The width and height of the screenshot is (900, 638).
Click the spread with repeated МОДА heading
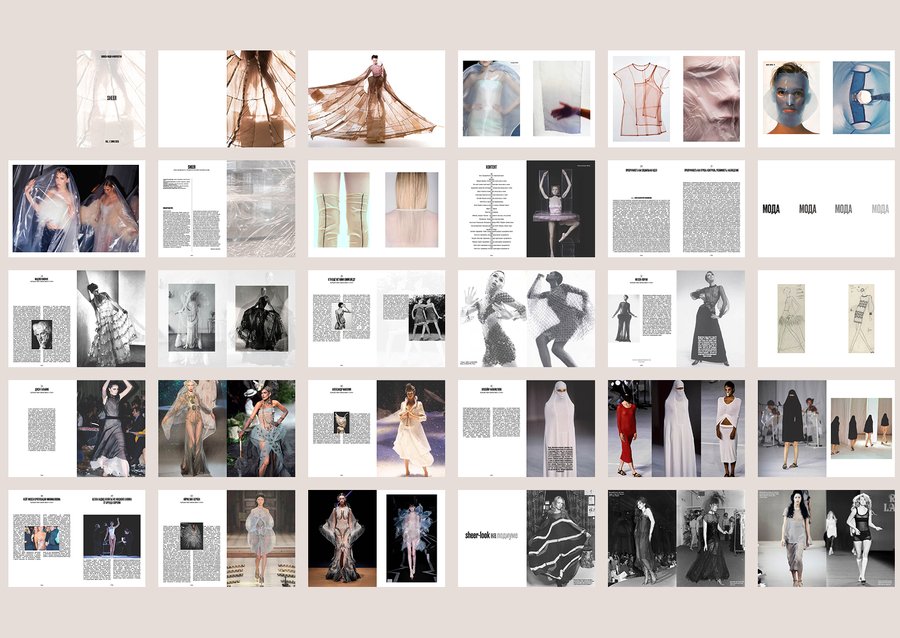[826, 209]
